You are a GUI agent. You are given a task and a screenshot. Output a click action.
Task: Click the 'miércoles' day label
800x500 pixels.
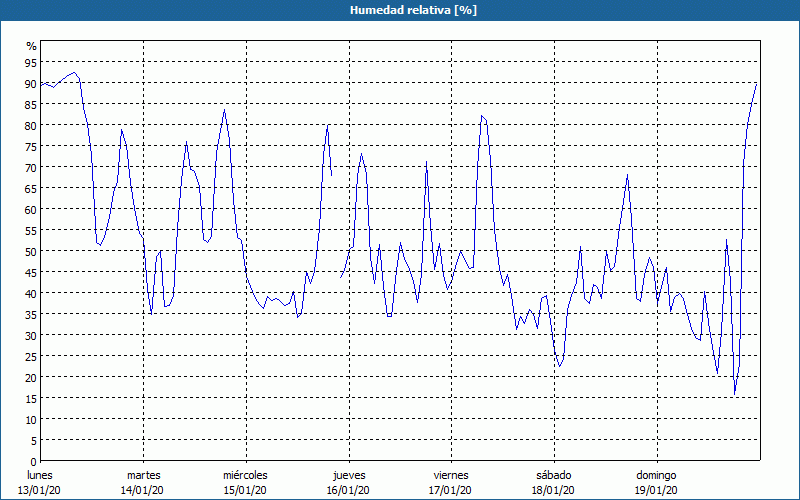coord(245,475)
